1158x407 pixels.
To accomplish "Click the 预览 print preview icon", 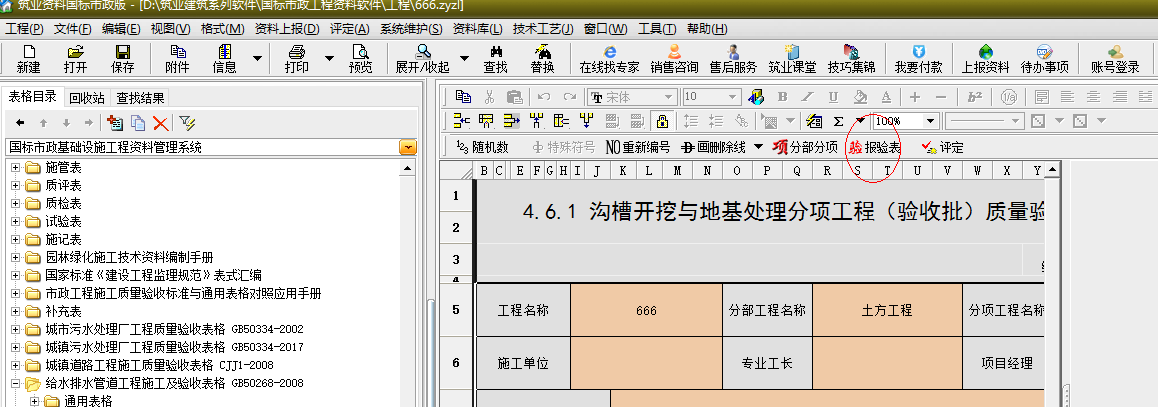I will pyautogui.click(x=360, y=58).
